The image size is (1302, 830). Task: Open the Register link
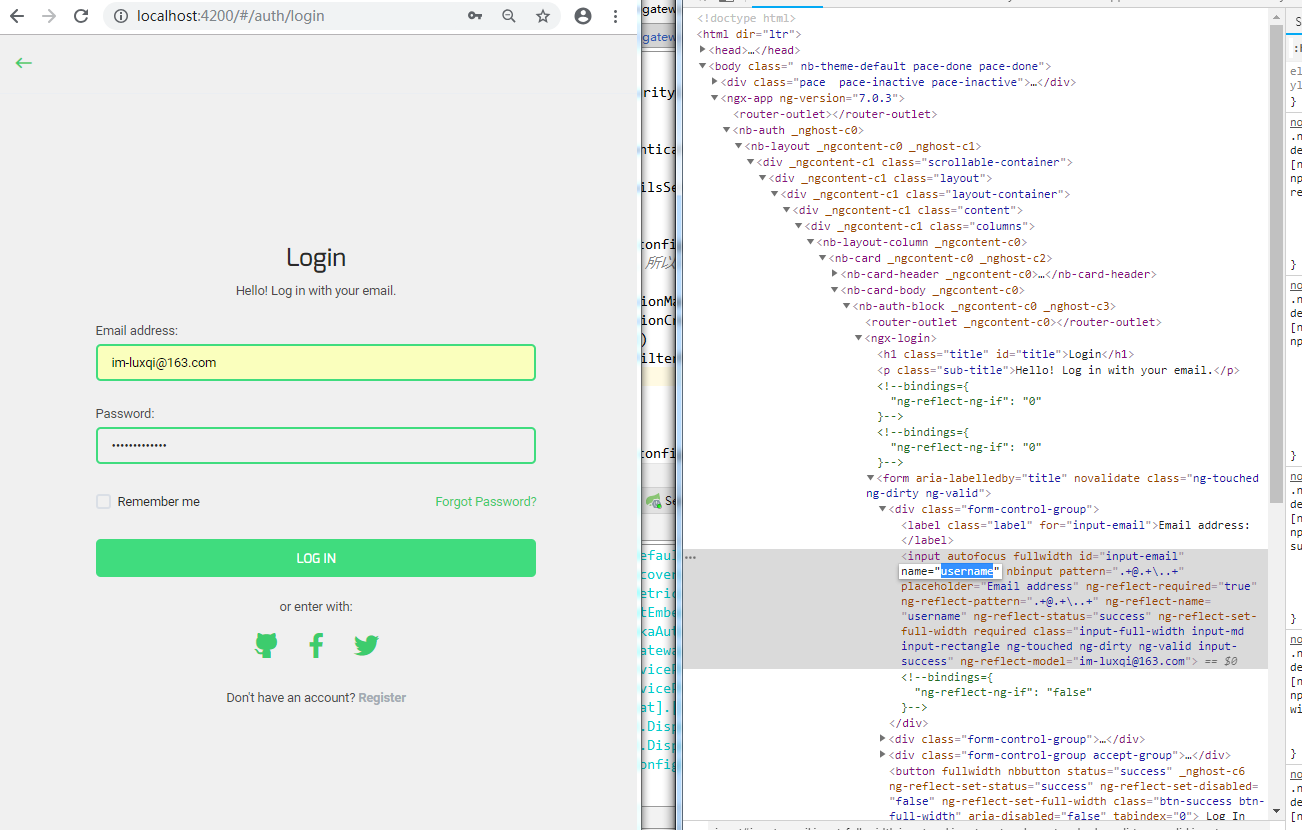coord(382,697)
